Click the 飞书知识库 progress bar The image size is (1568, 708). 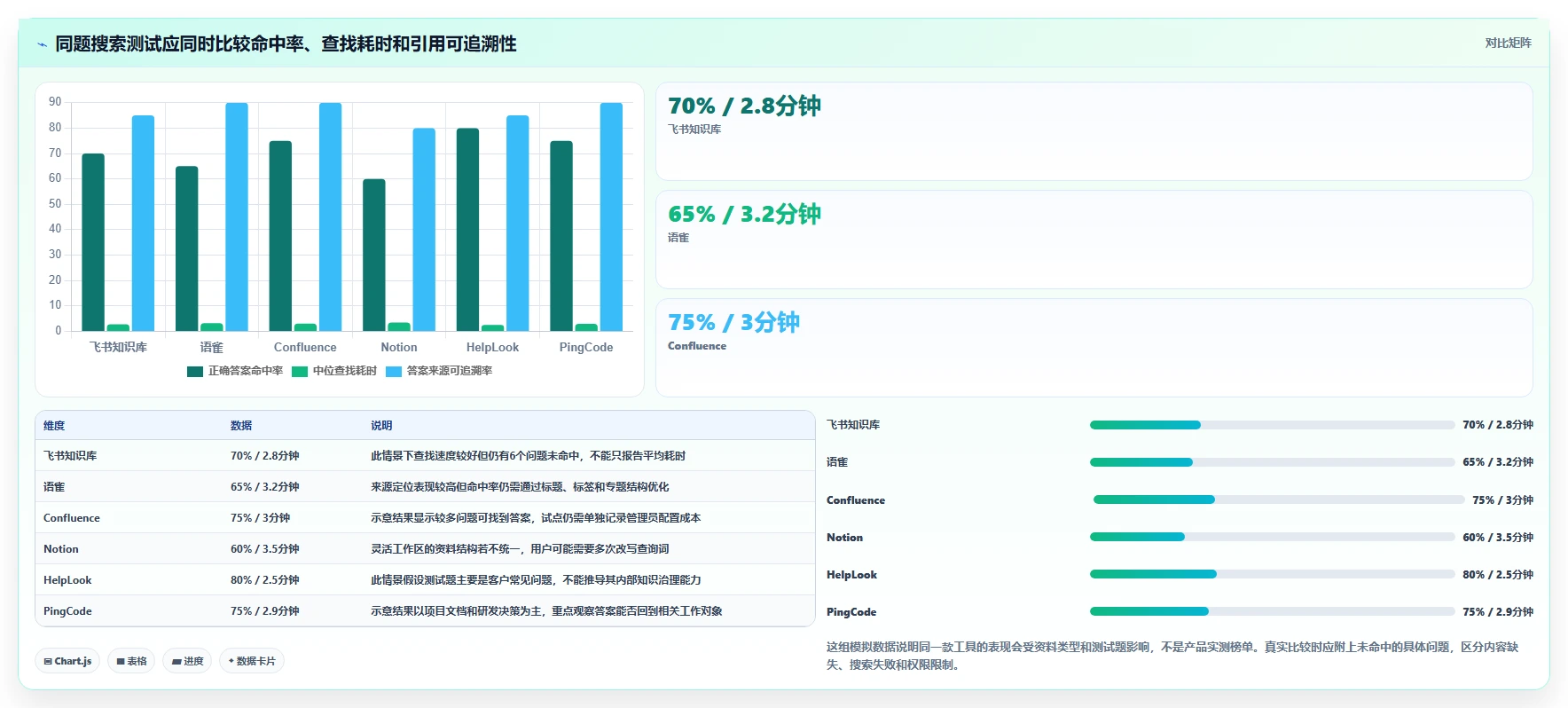pyautogui.click(x=1272, y=425)
